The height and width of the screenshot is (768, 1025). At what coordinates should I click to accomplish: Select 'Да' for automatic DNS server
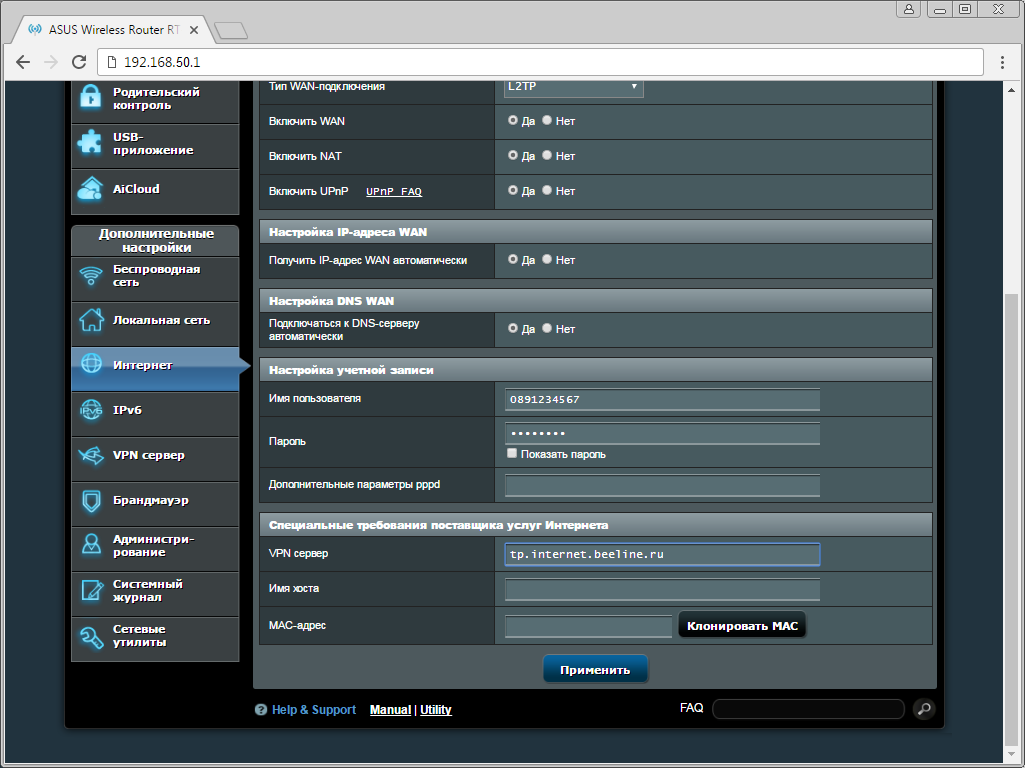click(512, 328)
